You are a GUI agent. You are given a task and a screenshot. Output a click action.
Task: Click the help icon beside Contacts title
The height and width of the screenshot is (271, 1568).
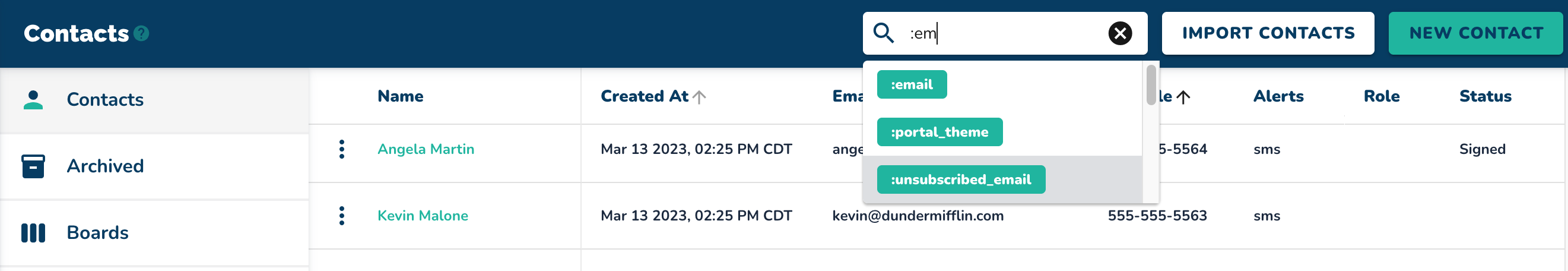tap(141, 33)
